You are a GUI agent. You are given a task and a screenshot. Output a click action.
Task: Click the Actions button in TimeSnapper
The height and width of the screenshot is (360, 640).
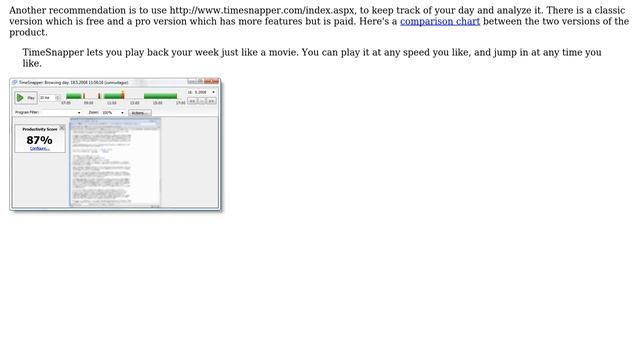click(x=140, y=113)
